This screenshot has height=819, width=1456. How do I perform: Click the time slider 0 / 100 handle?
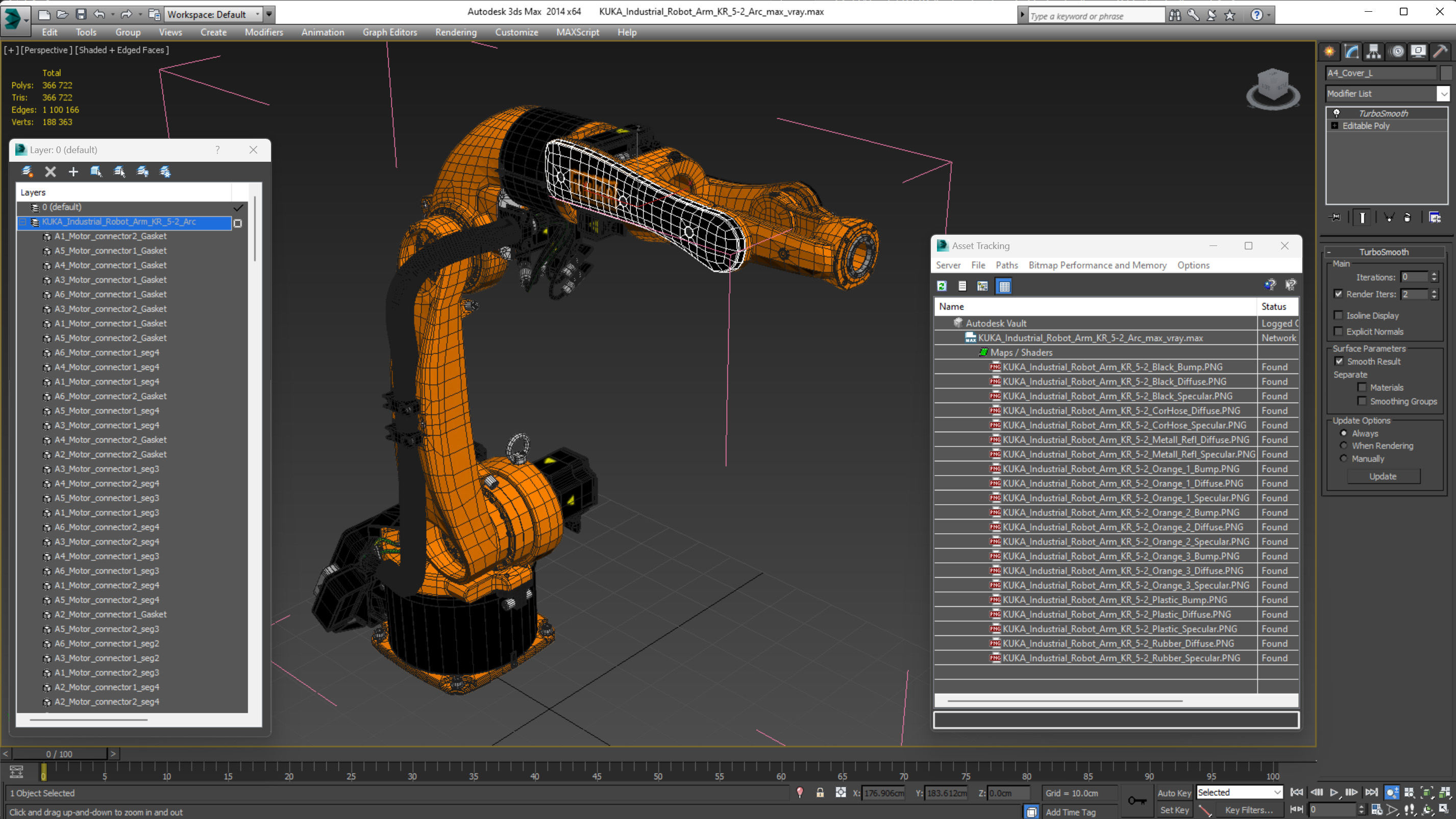[59, 754]
